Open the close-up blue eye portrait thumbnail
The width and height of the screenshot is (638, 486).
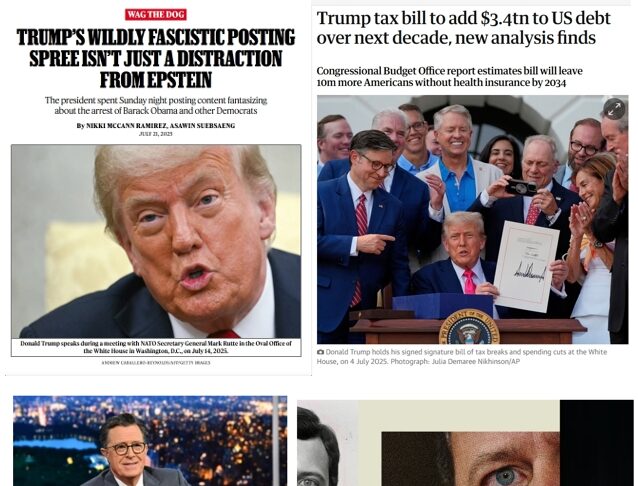pyautogui.click(x=470, y=459)
